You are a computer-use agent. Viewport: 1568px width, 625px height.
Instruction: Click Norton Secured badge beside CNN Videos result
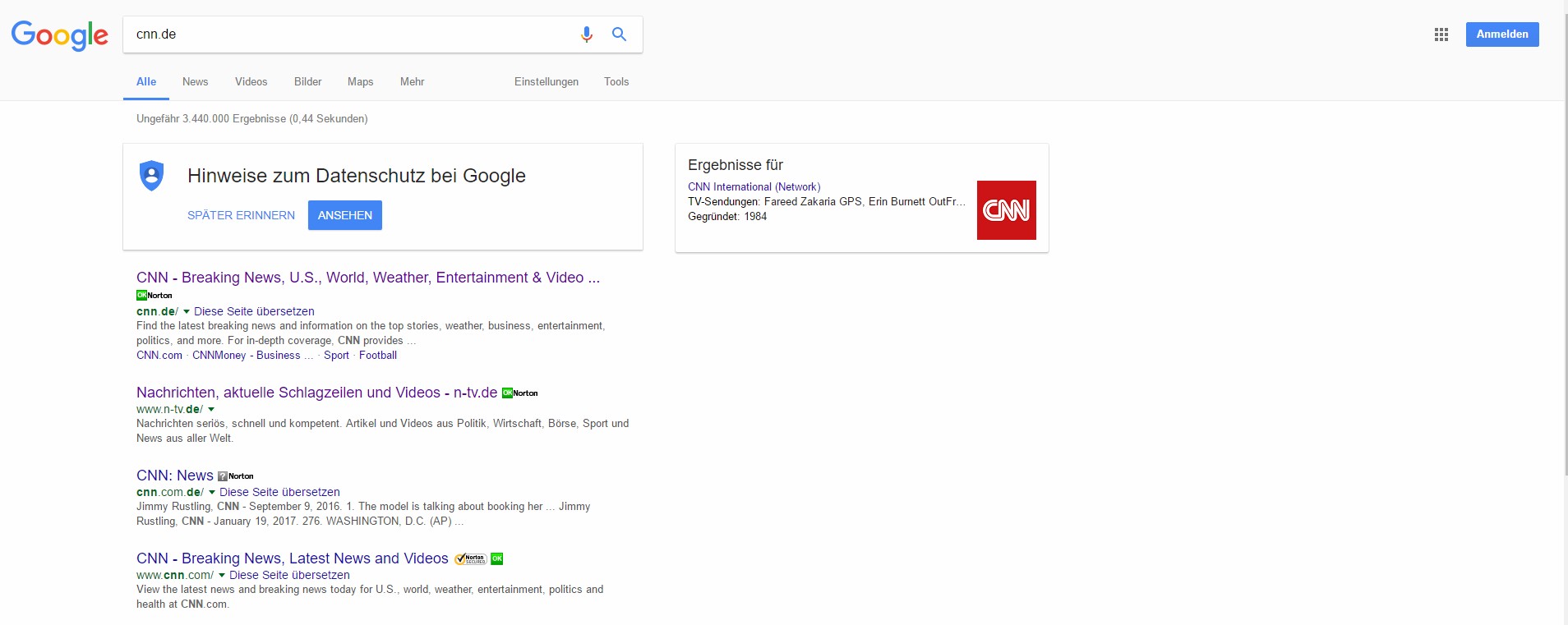471,559
